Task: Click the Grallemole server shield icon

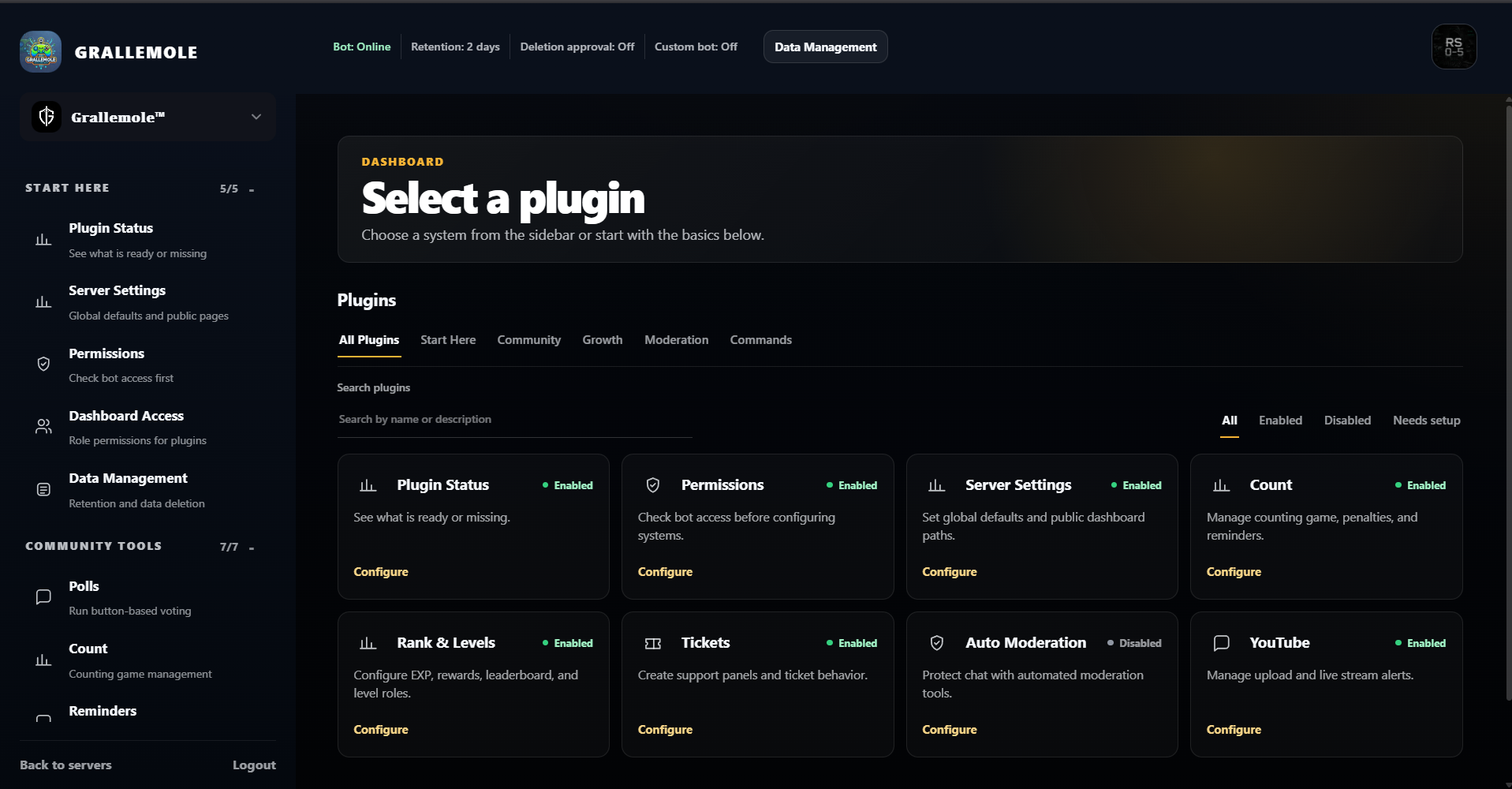Action: point(47,117)
